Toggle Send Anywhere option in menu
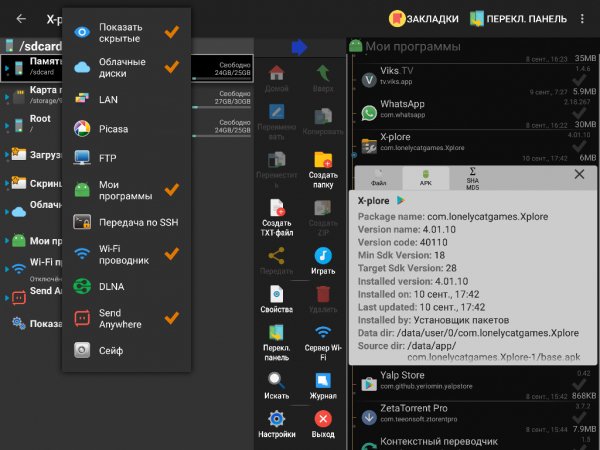This screenshot has width=600, height=450. (x=126, y=318)
